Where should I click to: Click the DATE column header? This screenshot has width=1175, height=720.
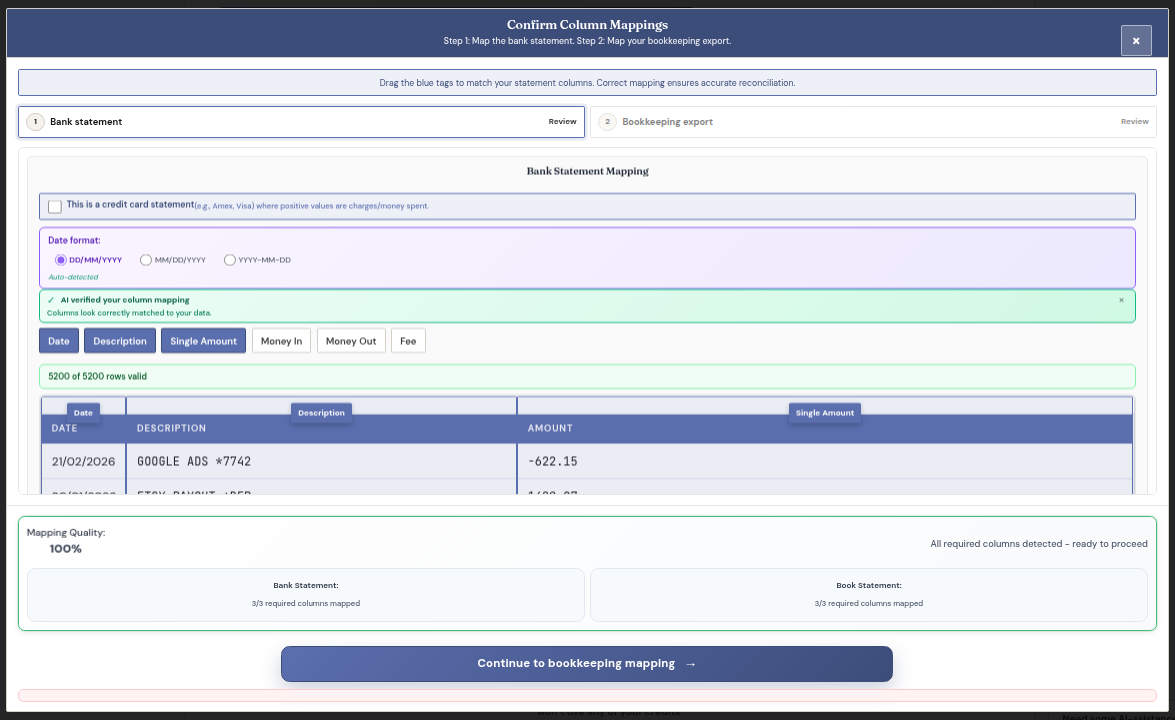pyautogui.click(x=83, y=429)
